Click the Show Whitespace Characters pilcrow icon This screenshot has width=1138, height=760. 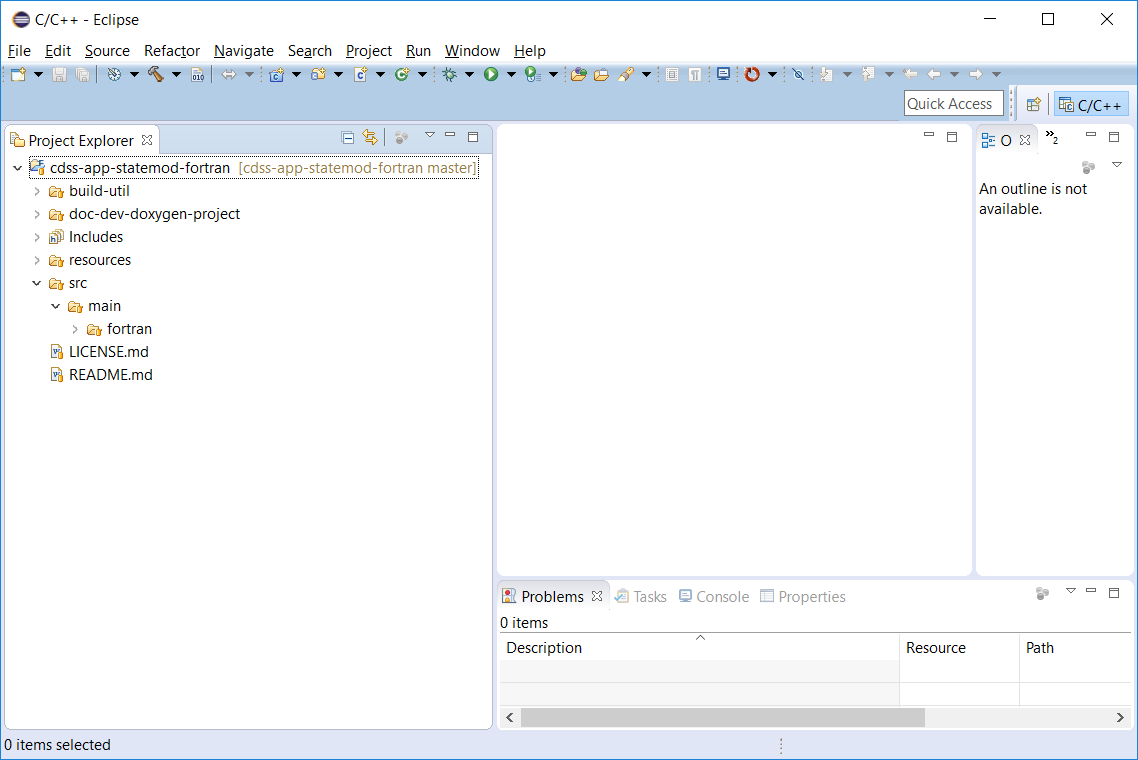pos(695,74)
